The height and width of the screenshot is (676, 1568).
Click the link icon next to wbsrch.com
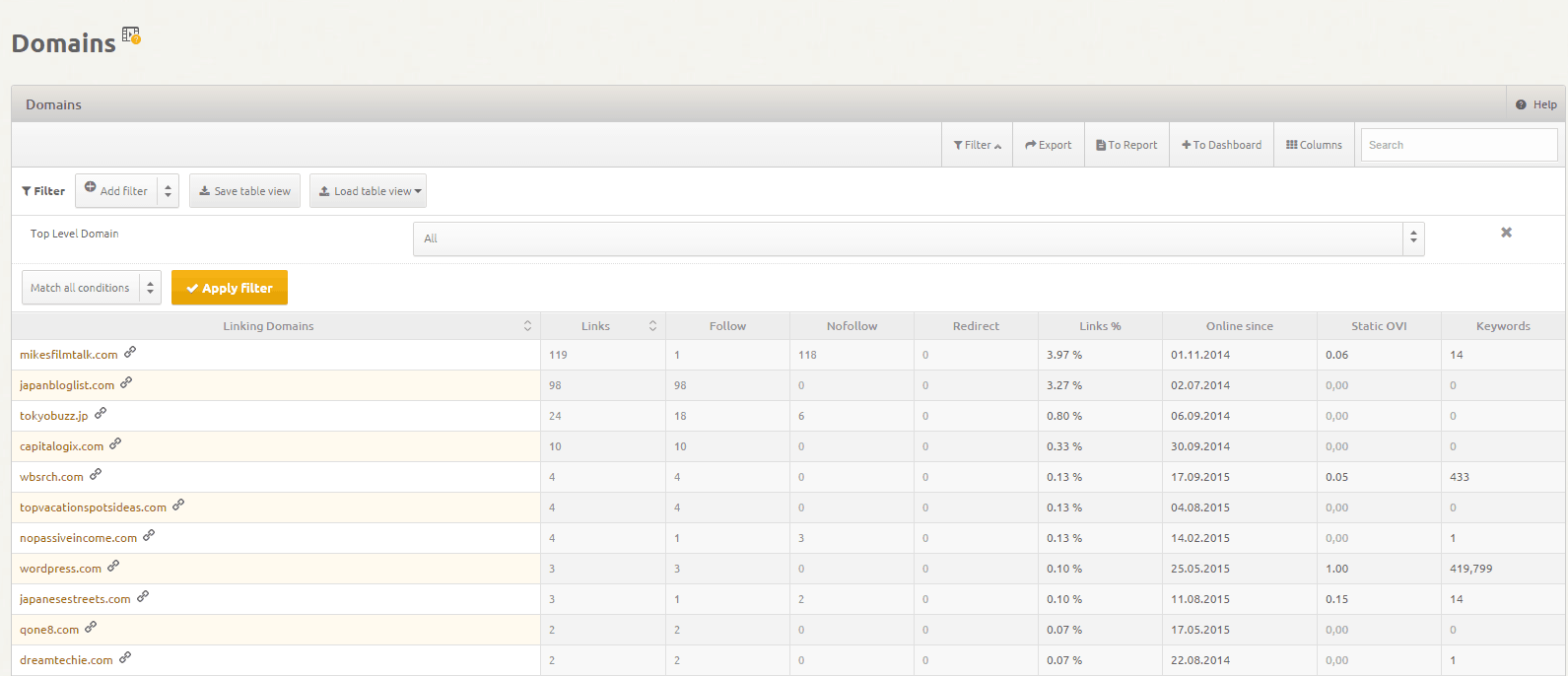[x=96, y=474]
